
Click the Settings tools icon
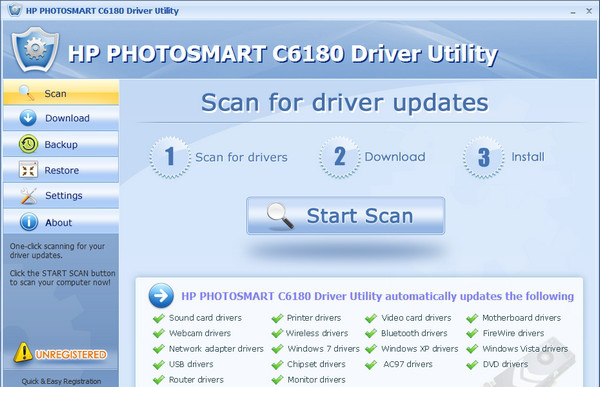[x=29, y=195]
